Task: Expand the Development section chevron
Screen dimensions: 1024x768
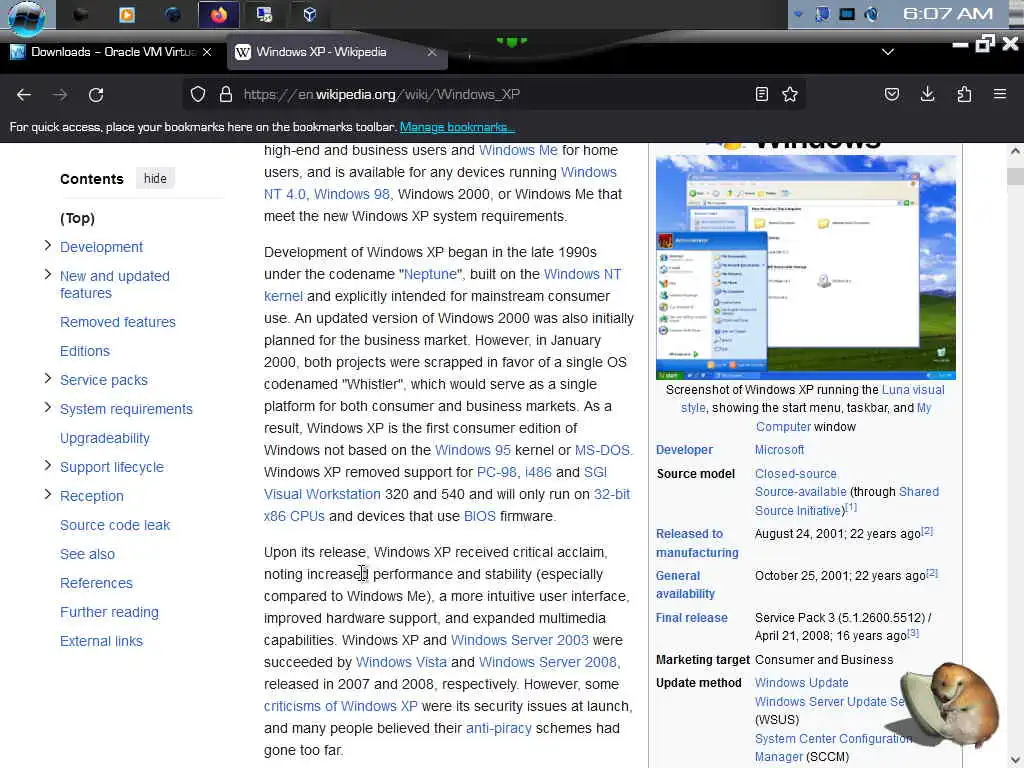Action: [x=48, y=246]
